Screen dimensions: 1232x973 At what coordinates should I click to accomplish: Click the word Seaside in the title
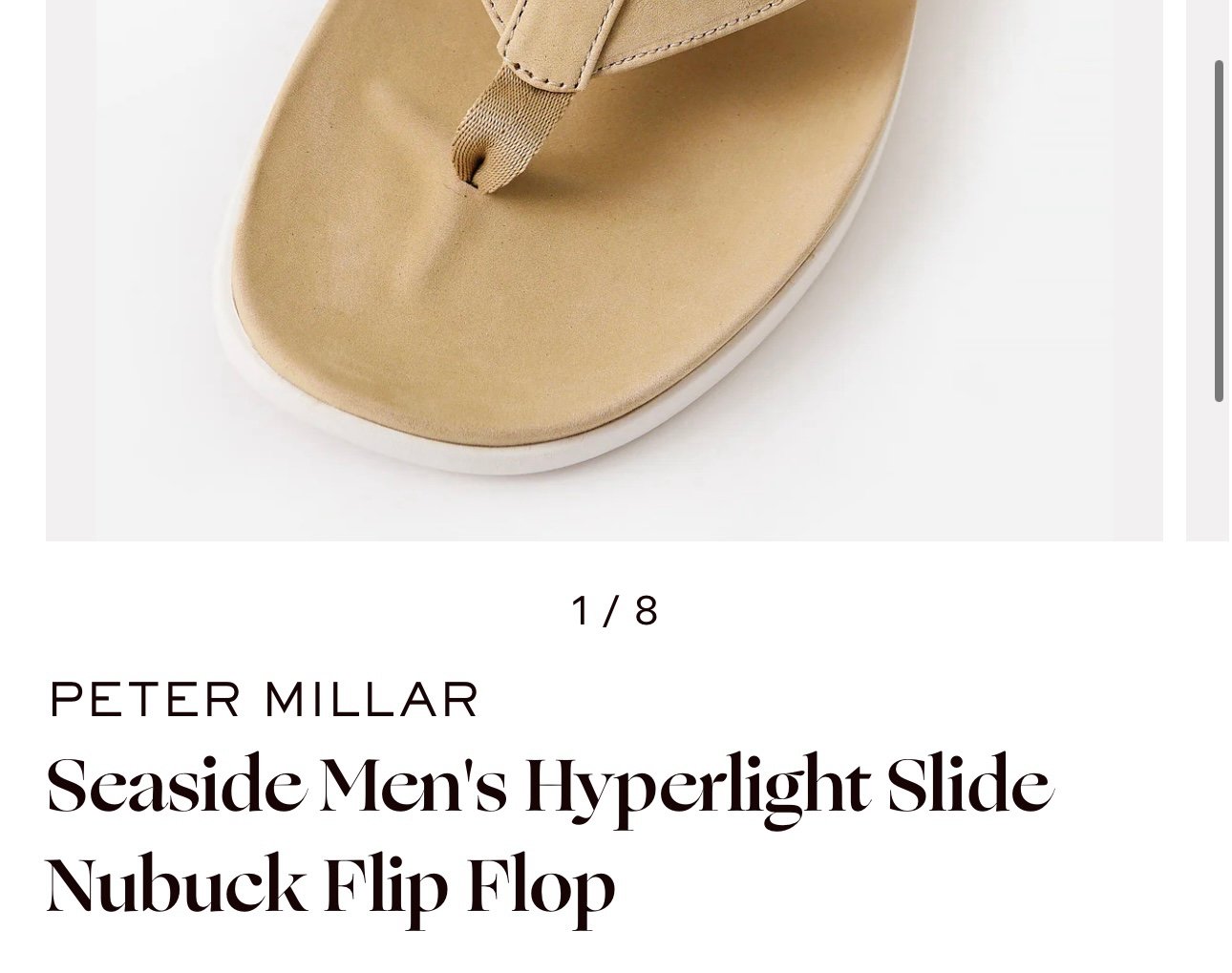[x=176, y=787]
